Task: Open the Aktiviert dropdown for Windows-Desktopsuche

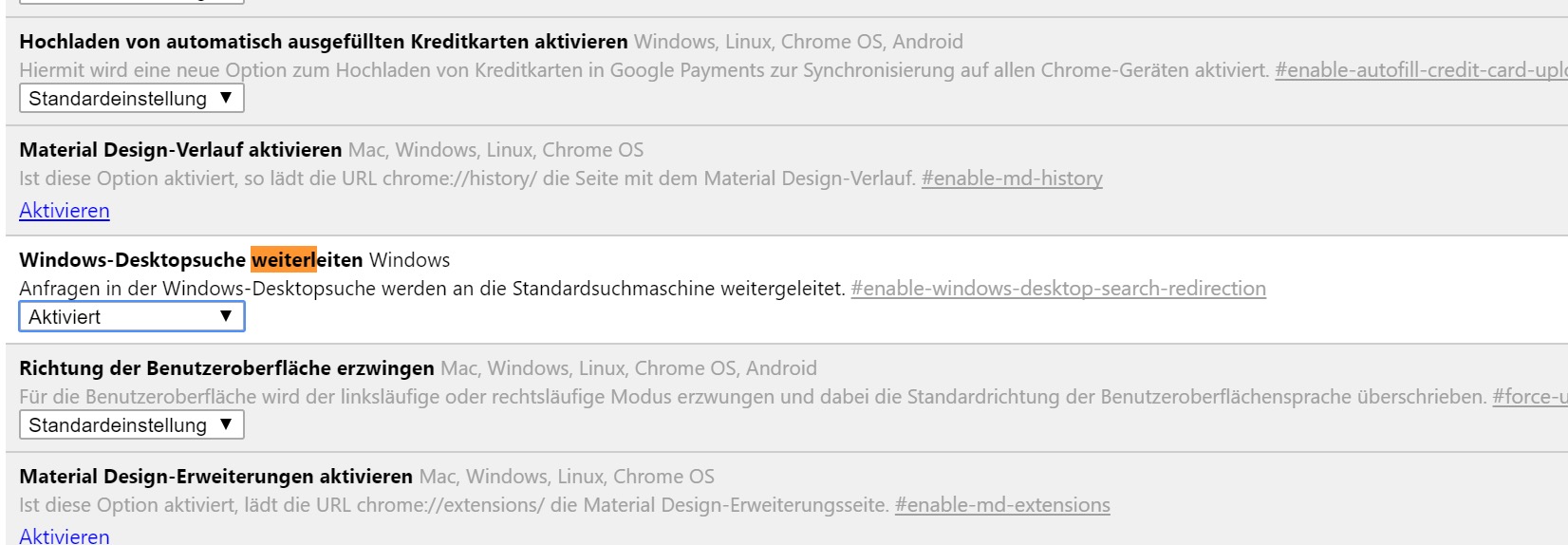Action: tap(131, 317)
